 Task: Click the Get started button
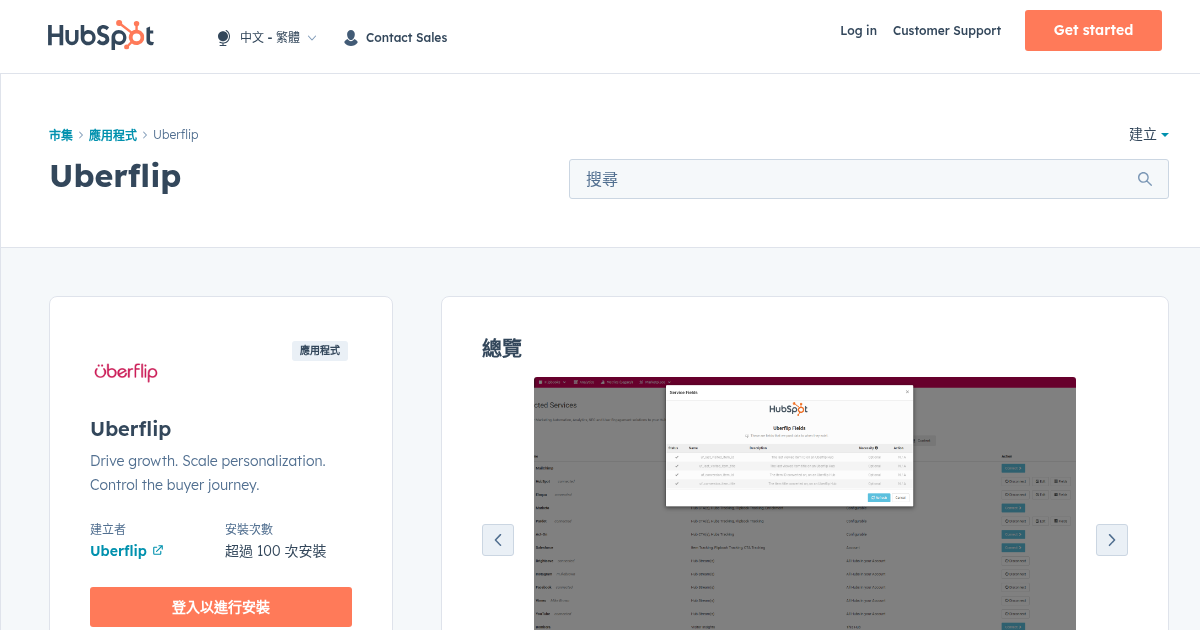tap(1093, 30)
